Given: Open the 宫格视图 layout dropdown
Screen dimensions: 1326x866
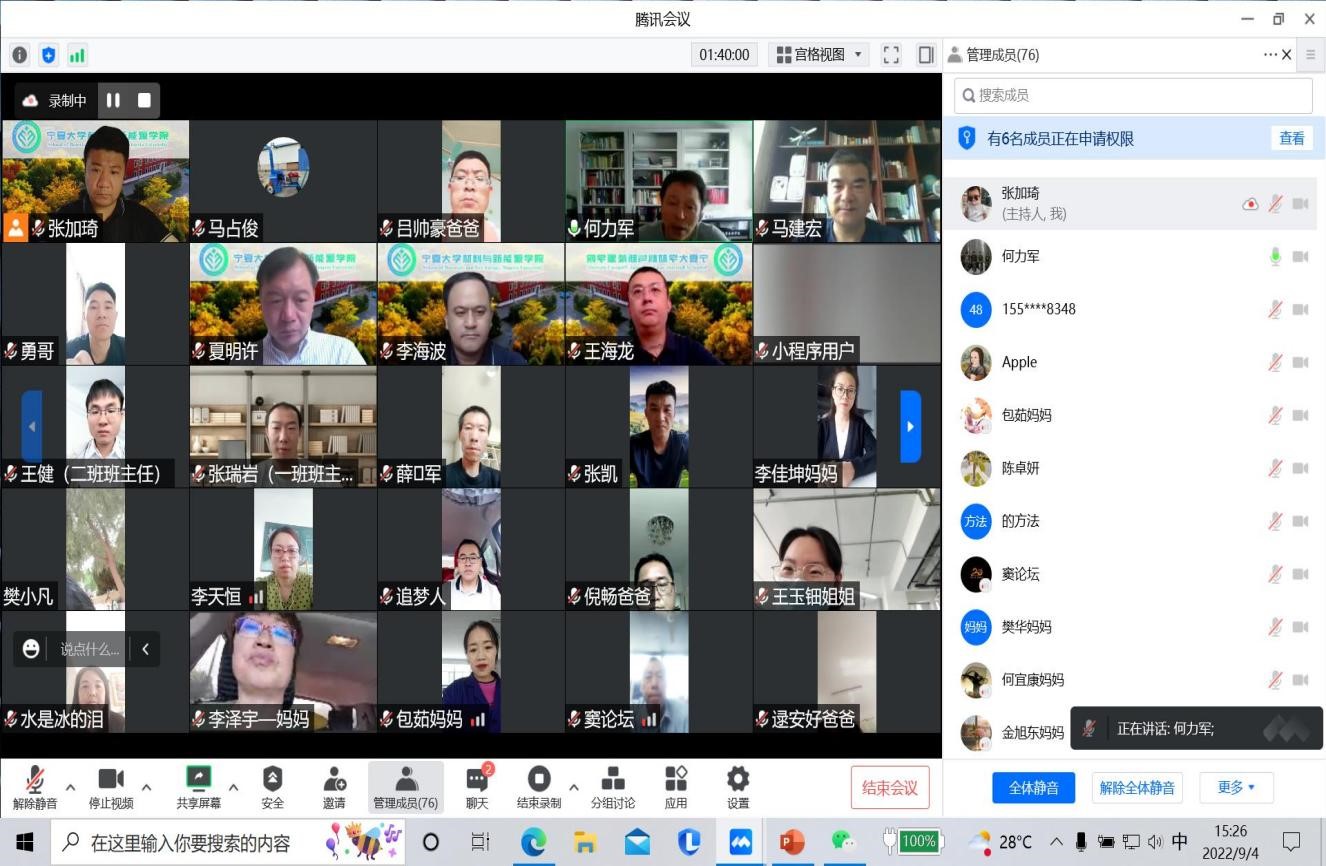Looking at the screenshot, I should [x=819, y=55].
